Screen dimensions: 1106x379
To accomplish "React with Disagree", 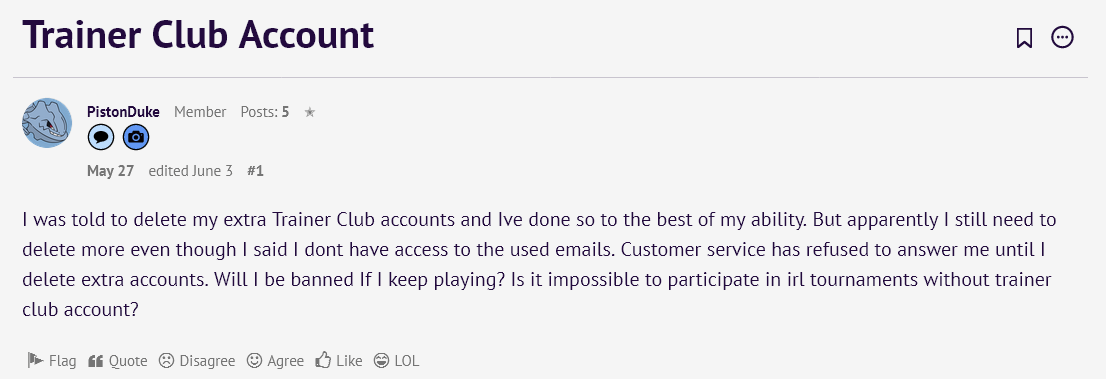I will click(197, 361).
